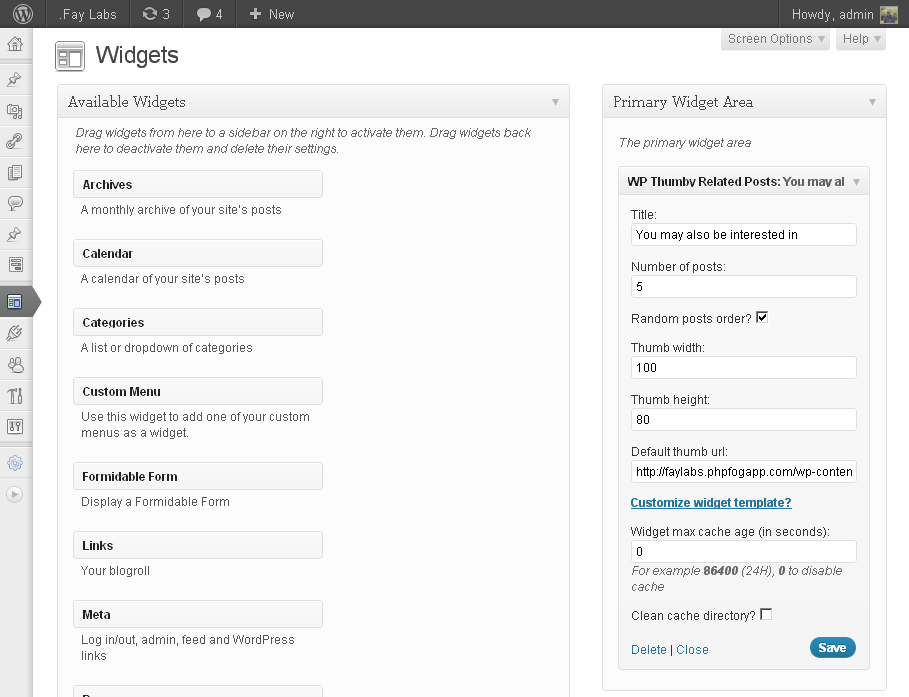Screen dimensions: 909x697
Task: Open the Media library sidebar icon
Action: 14,111
